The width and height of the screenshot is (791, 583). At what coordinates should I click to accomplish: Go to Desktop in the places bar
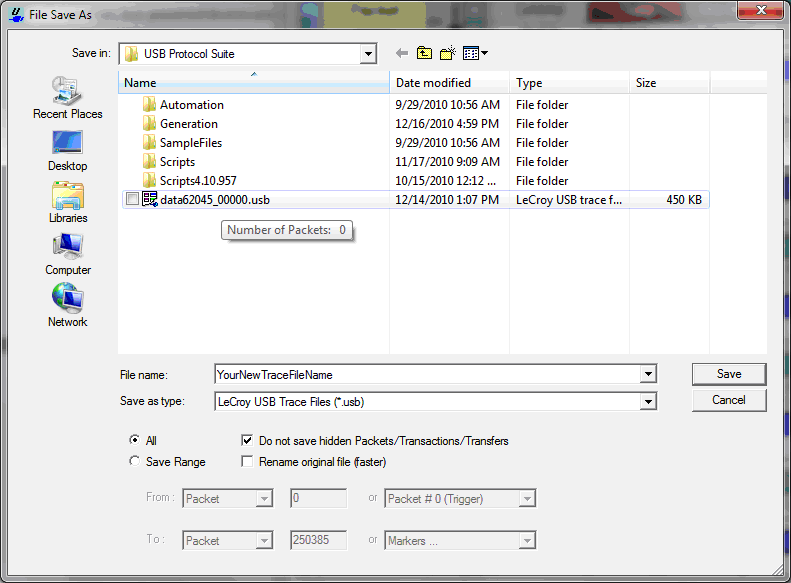pyautogui.click(x=67, y=151)
